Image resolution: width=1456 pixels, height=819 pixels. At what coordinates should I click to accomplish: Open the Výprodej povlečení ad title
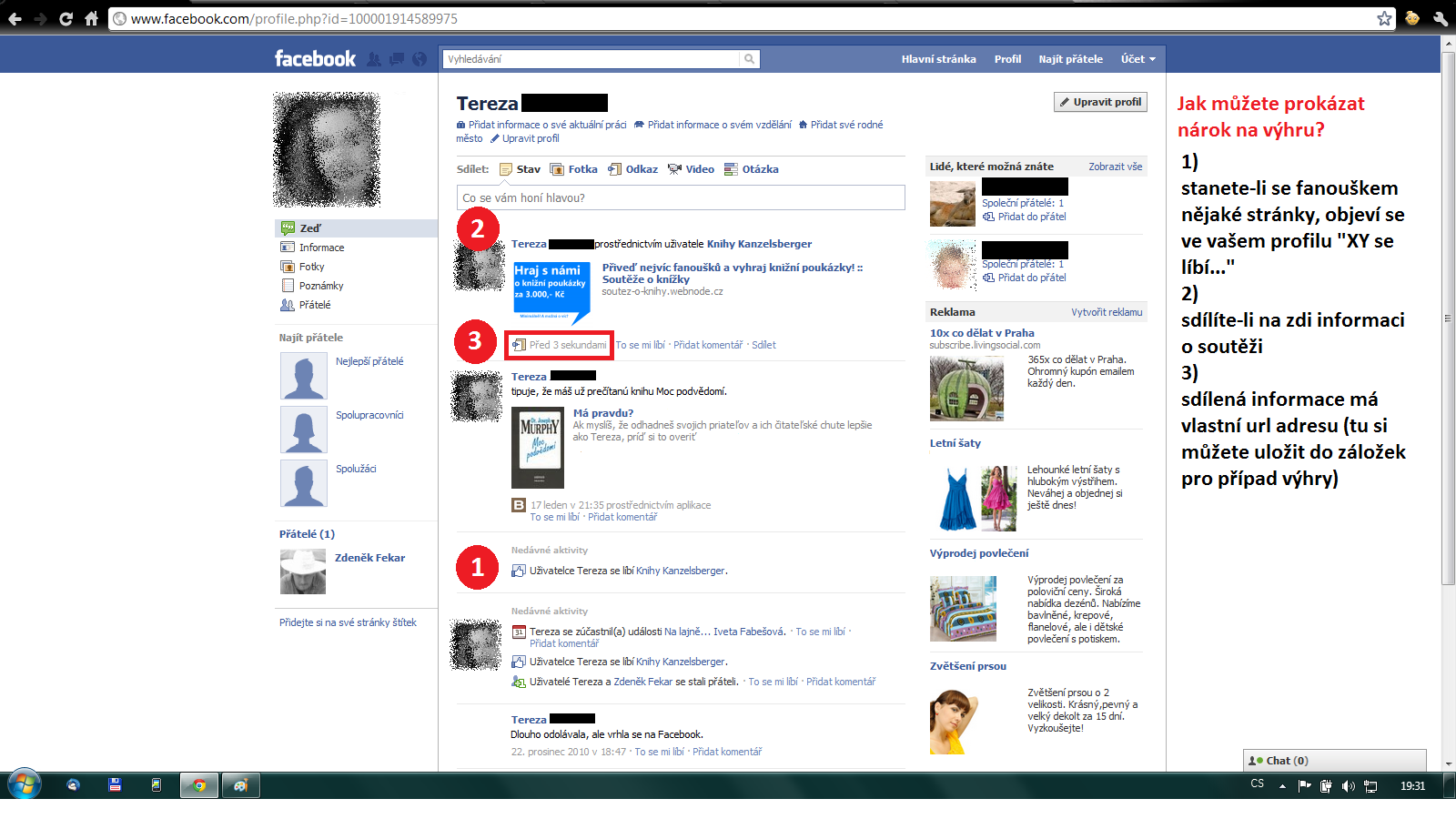tap(979, 553)
